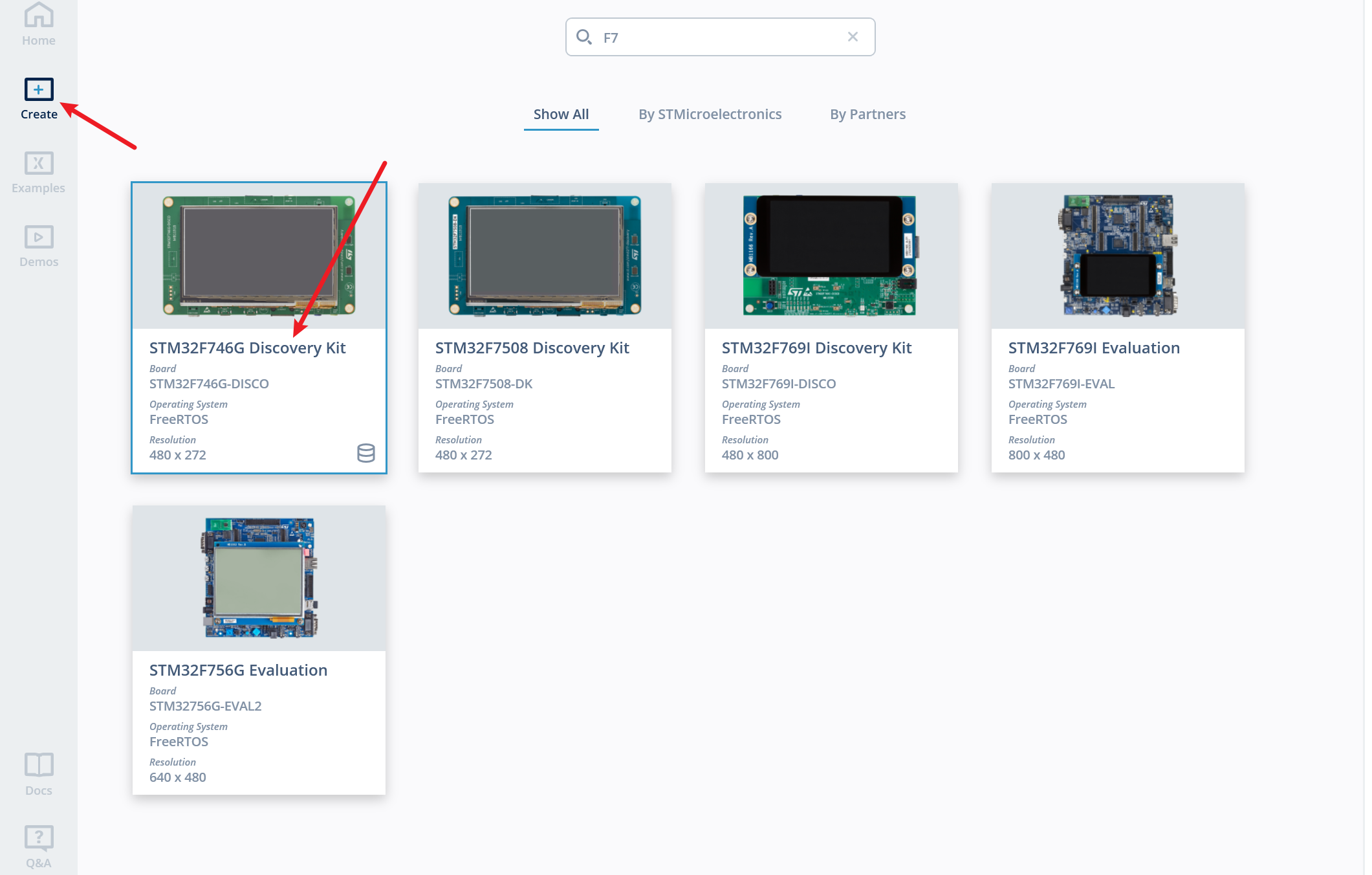Choose the STM32F769I Discovery Kit board image
Screen dimensions: 1372x875
click(831, 256)
